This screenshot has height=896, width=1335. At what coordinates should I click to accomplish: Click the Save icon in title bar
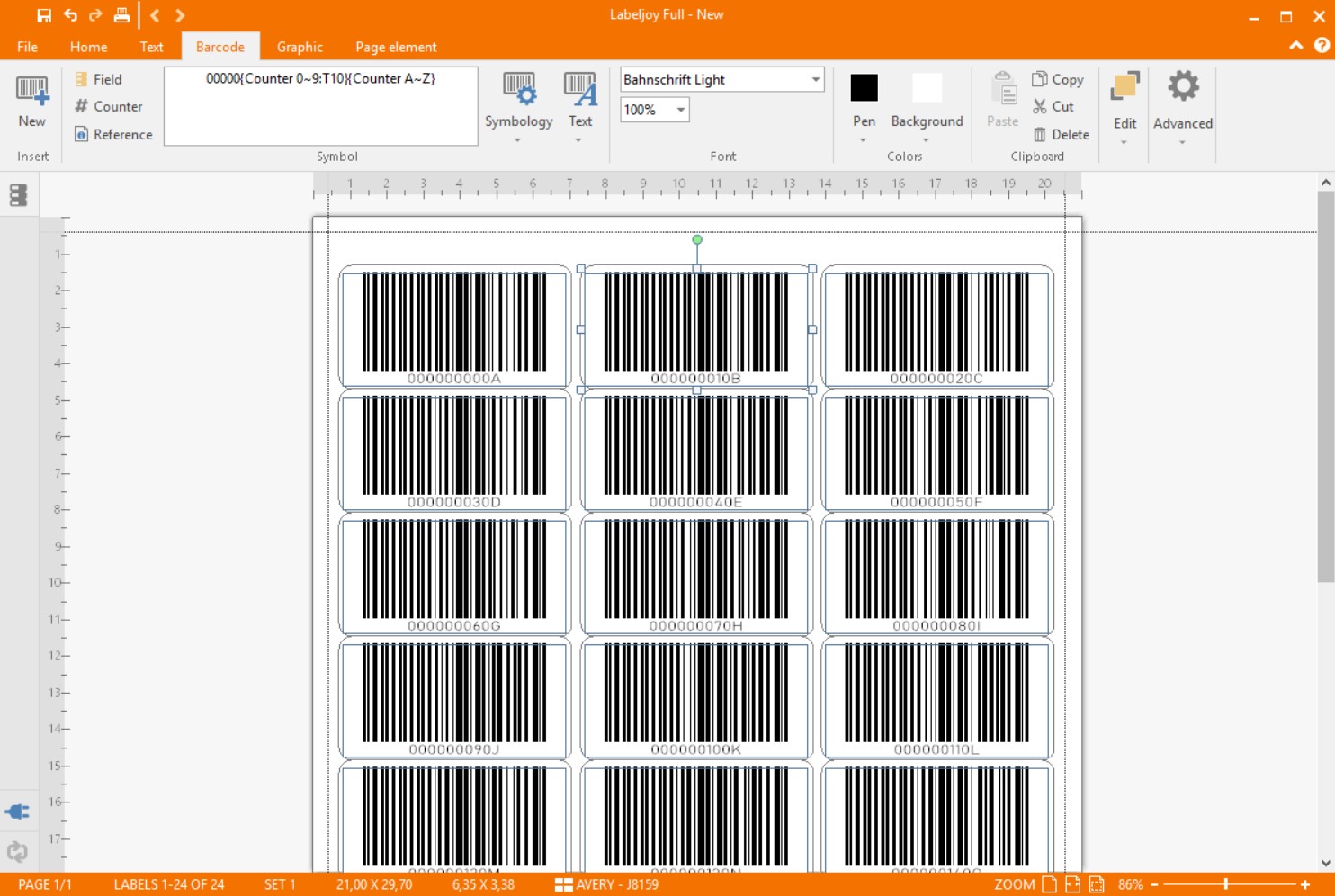click(x=43, y=15)
